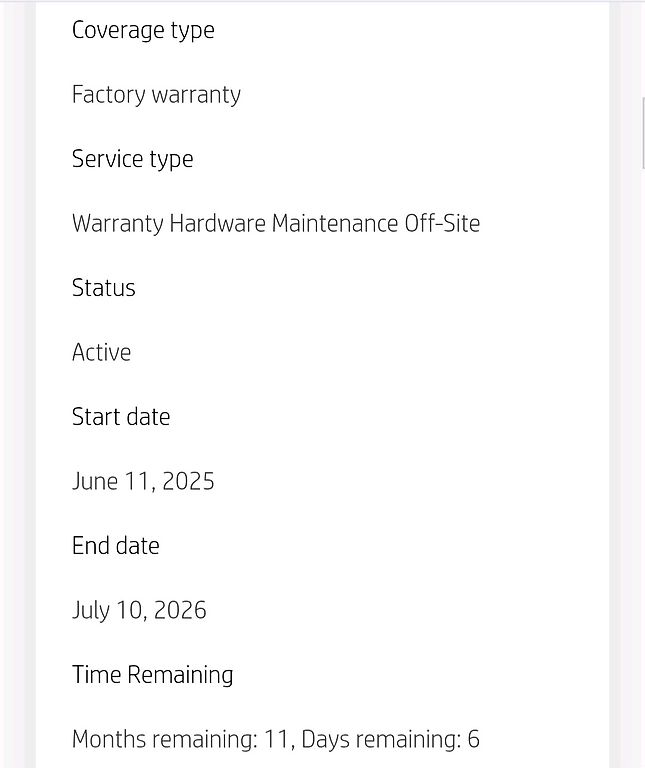The width and height of the screenshot is (645, 768).
Task: Click the Status label
Action: 103,288
